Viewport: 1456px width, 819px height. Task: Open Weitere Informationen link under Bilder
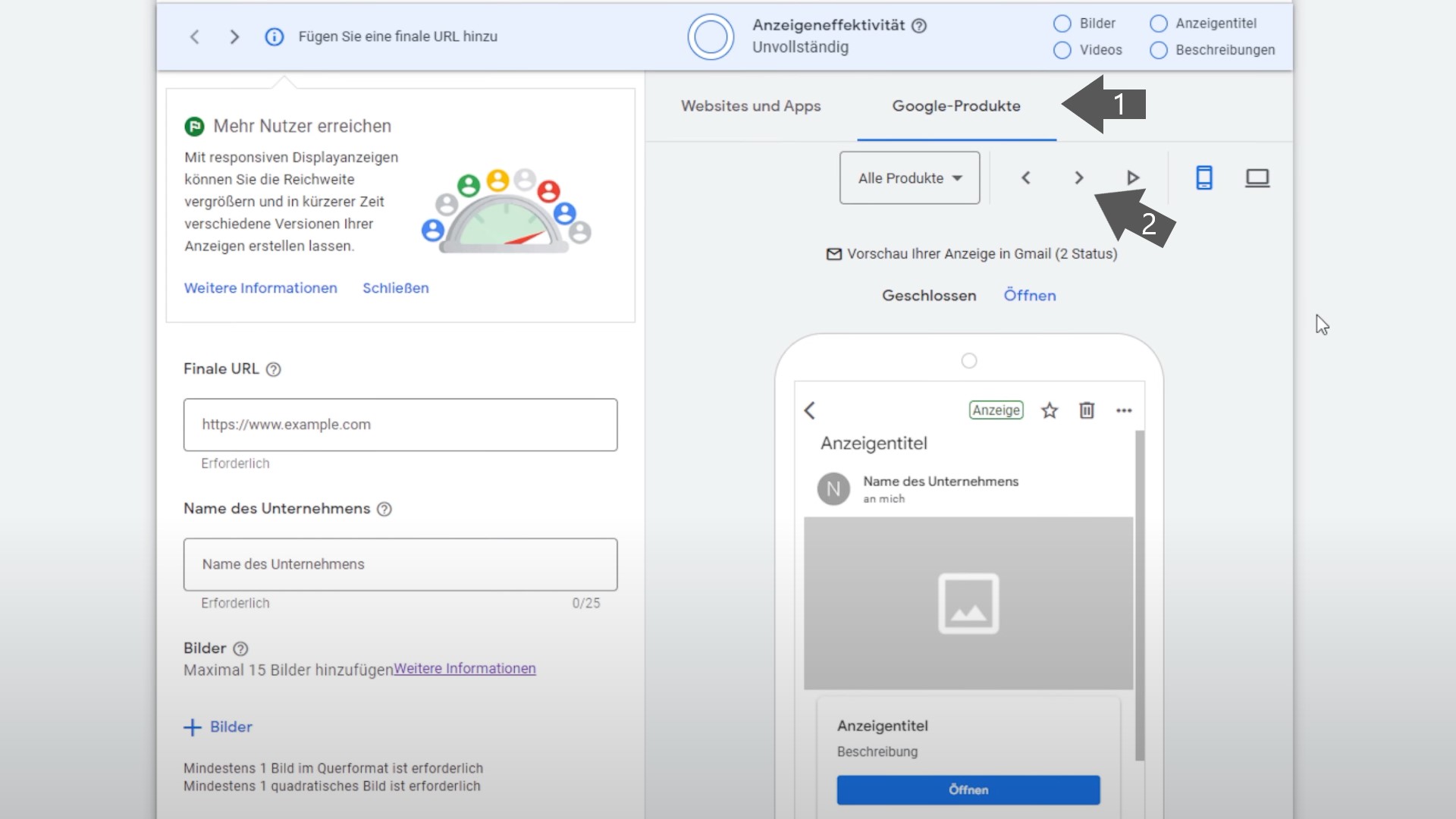pos(465,669)
